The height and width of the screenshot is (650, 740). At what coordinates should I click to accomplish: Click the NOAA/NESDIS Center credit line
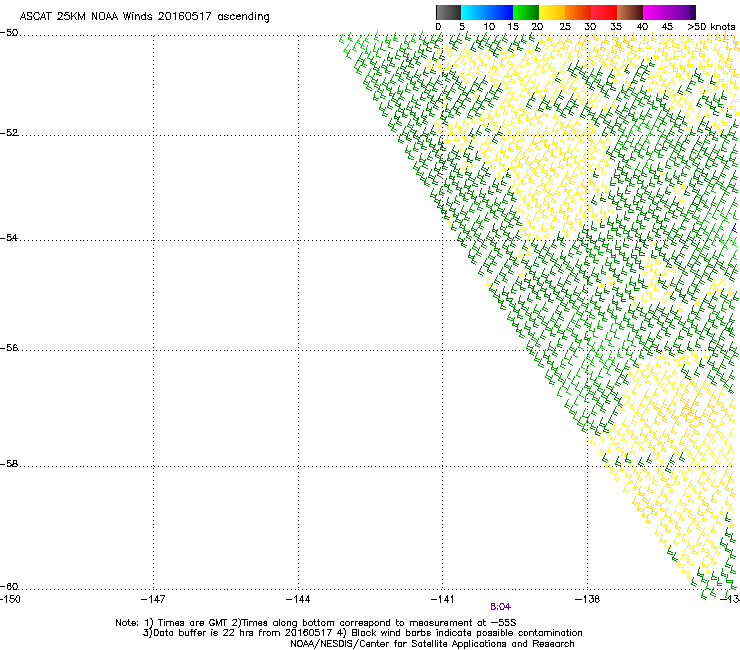pos(432,644)
